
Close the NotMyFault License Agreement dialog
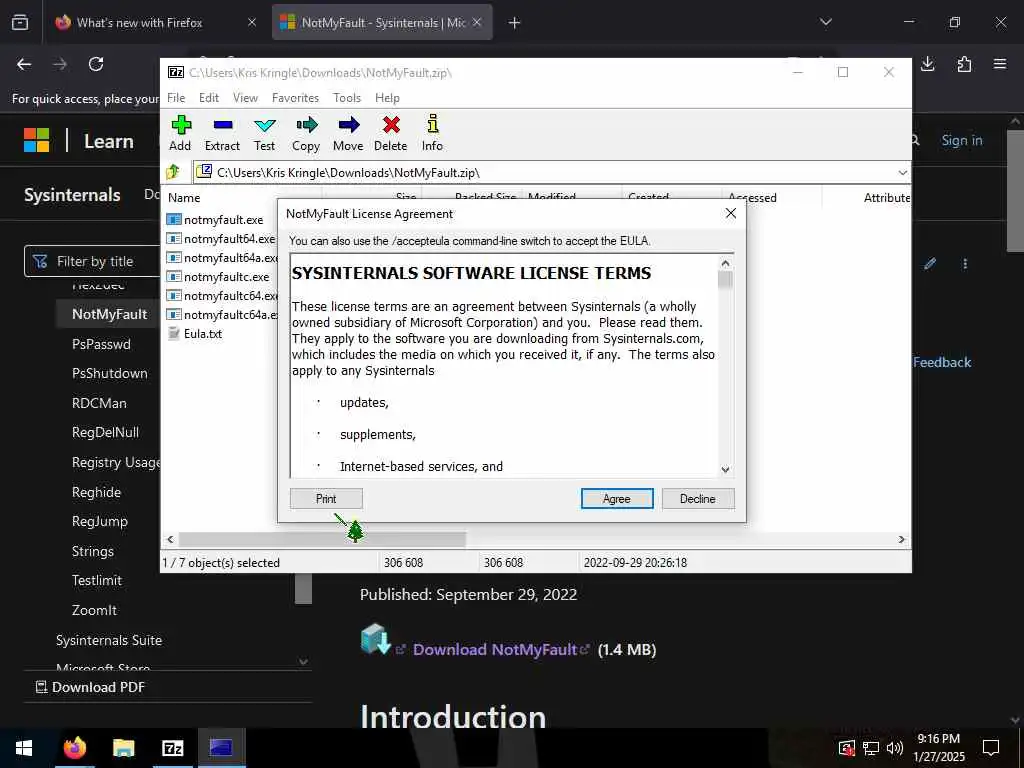(731, 214)
